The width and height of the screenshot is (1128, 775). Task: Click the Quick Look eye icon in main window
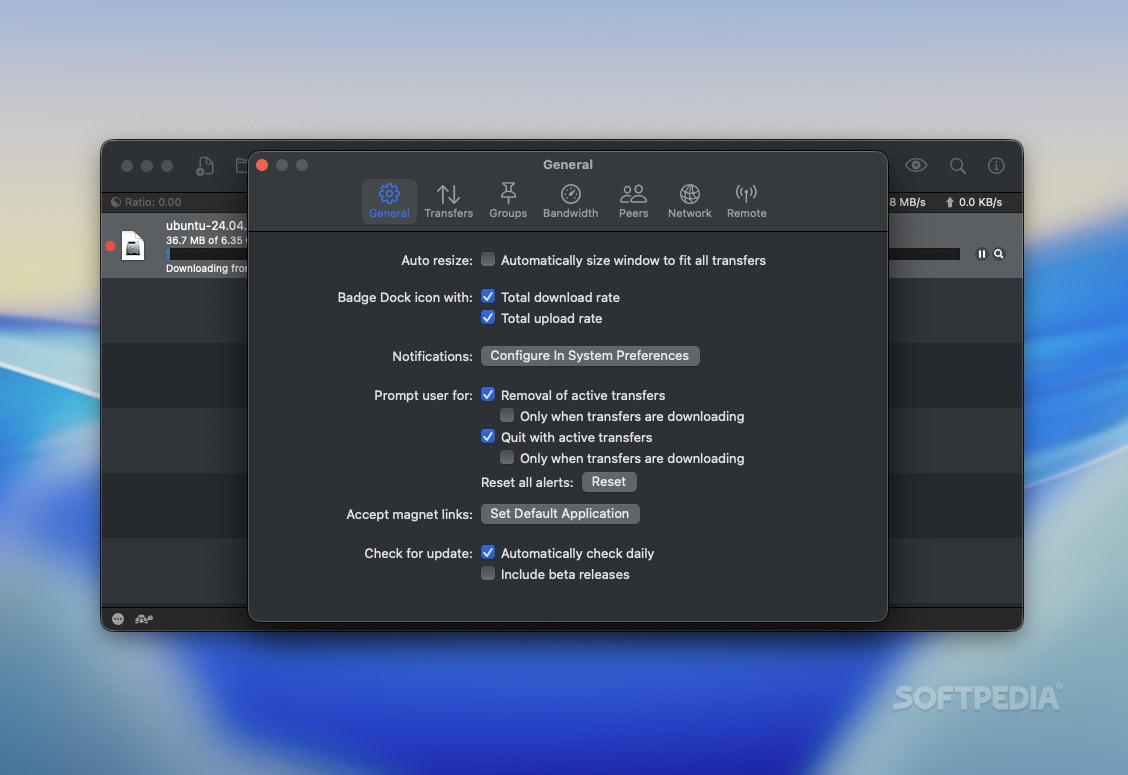(916, 166)
